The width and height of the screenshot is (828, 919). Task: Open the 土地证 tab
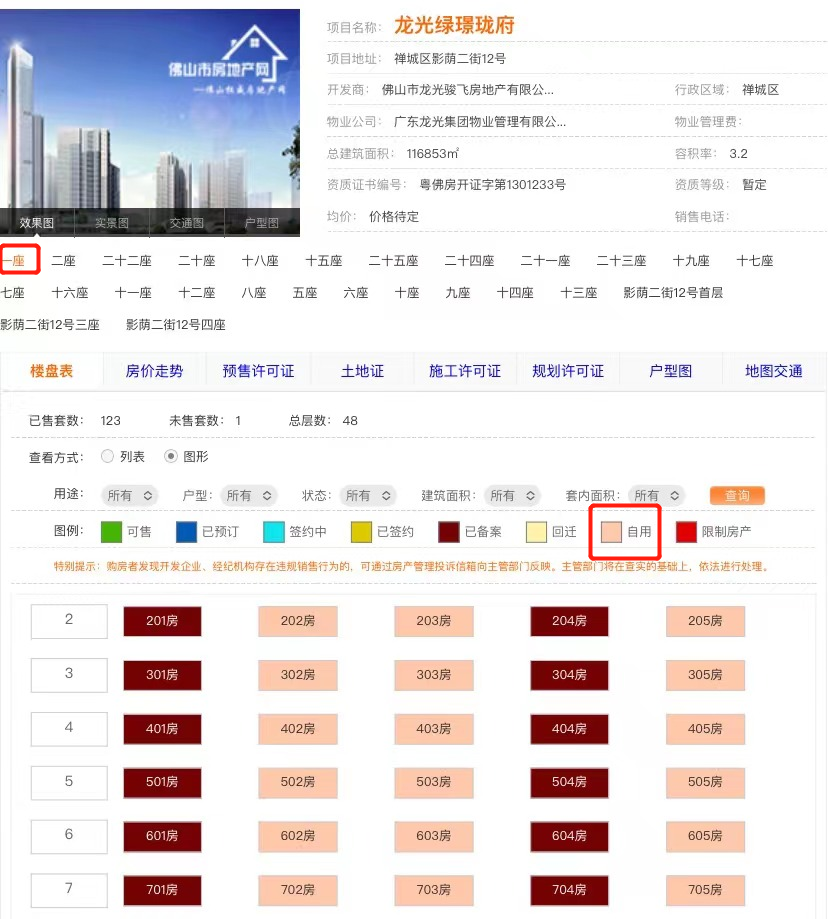coord(362,371)
